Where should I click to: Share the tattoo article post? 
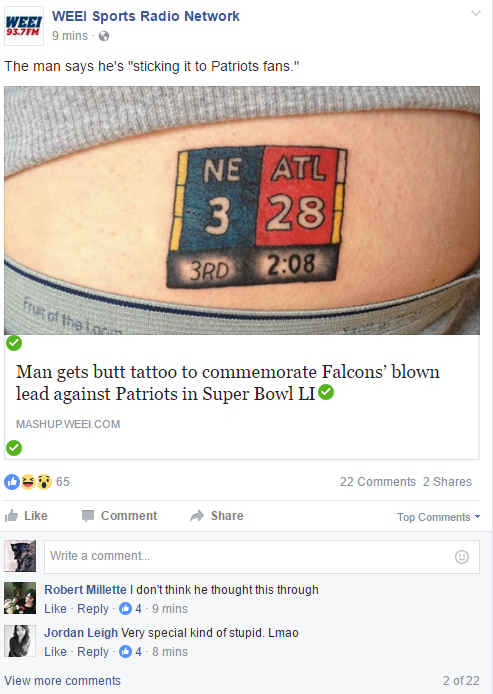coord(216,516)
